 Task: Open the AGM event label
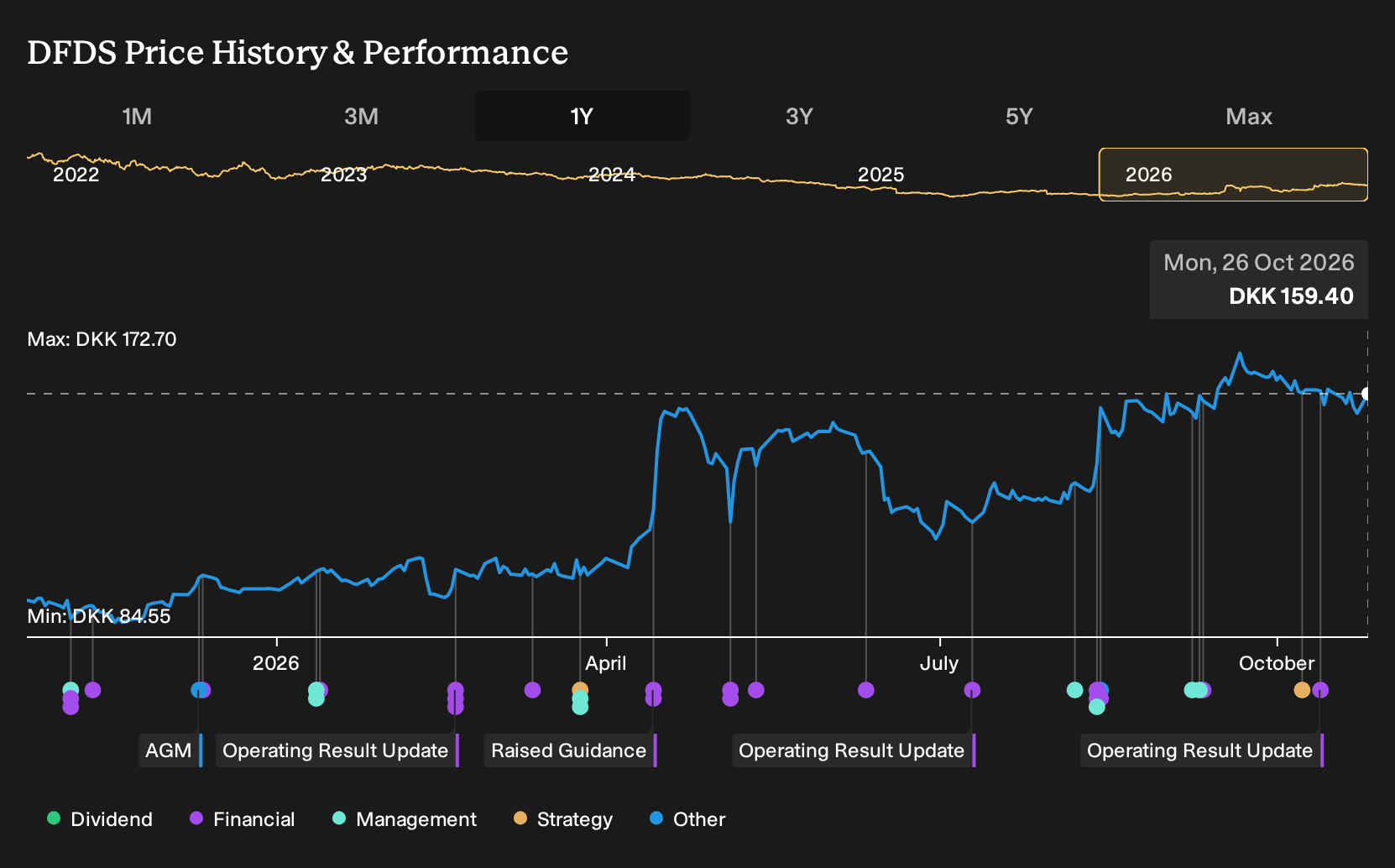[x=171, y=750]
